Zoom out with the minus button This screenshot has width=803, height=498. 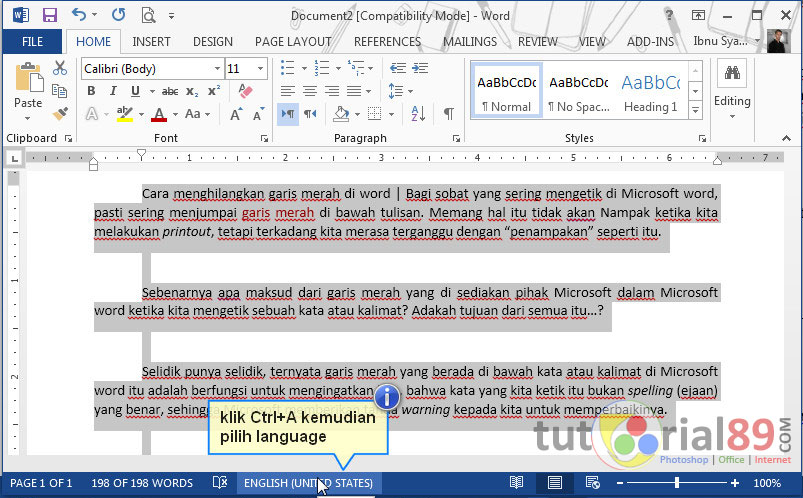(620, 483)
